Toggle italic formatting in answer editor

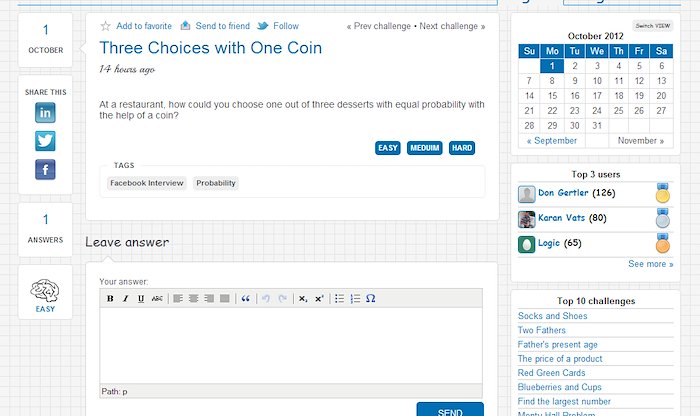(125, 299)
